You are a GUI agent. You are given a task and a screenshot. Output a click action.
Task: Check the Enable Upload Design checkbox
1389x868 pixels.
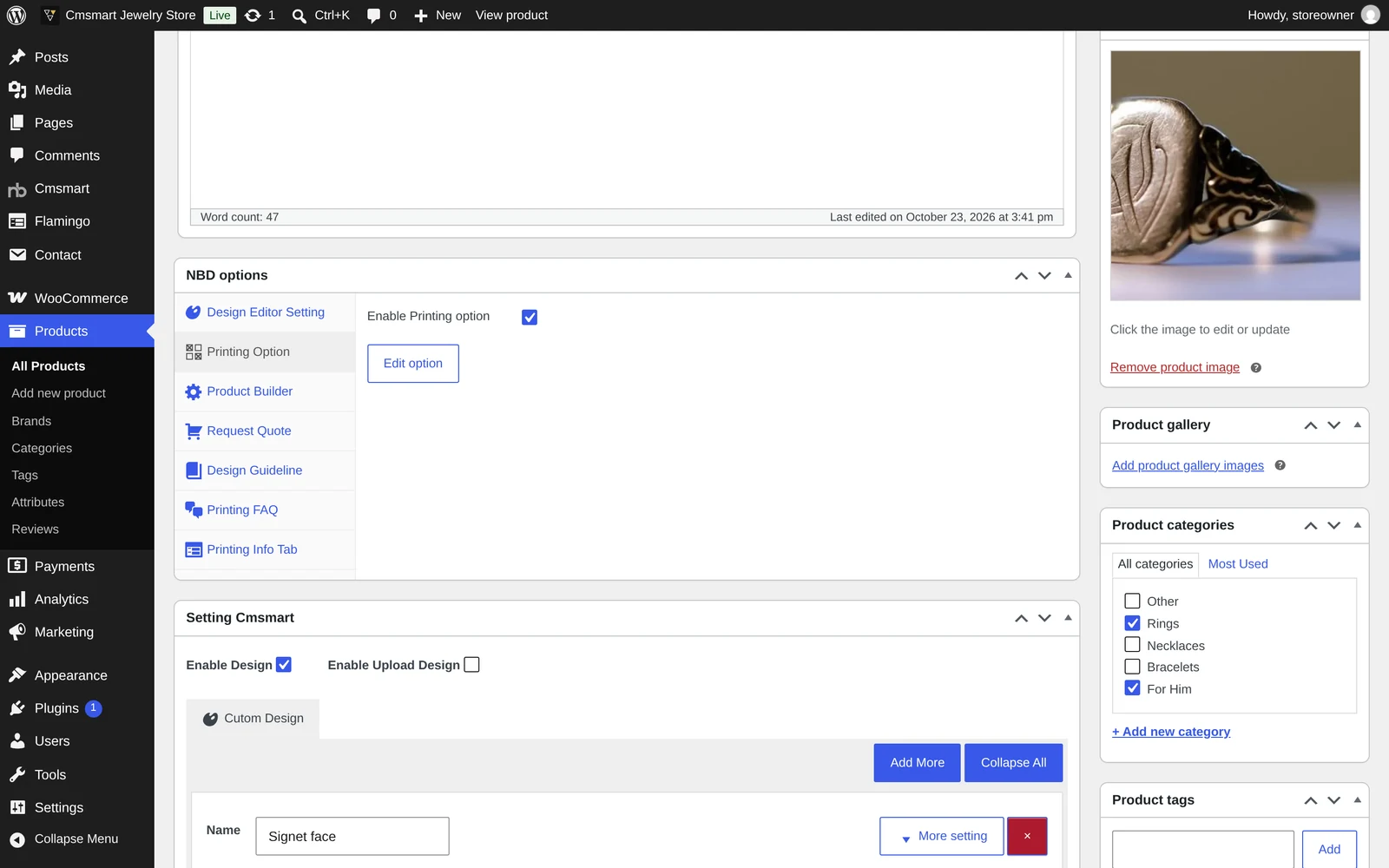(x=471, y=665)
